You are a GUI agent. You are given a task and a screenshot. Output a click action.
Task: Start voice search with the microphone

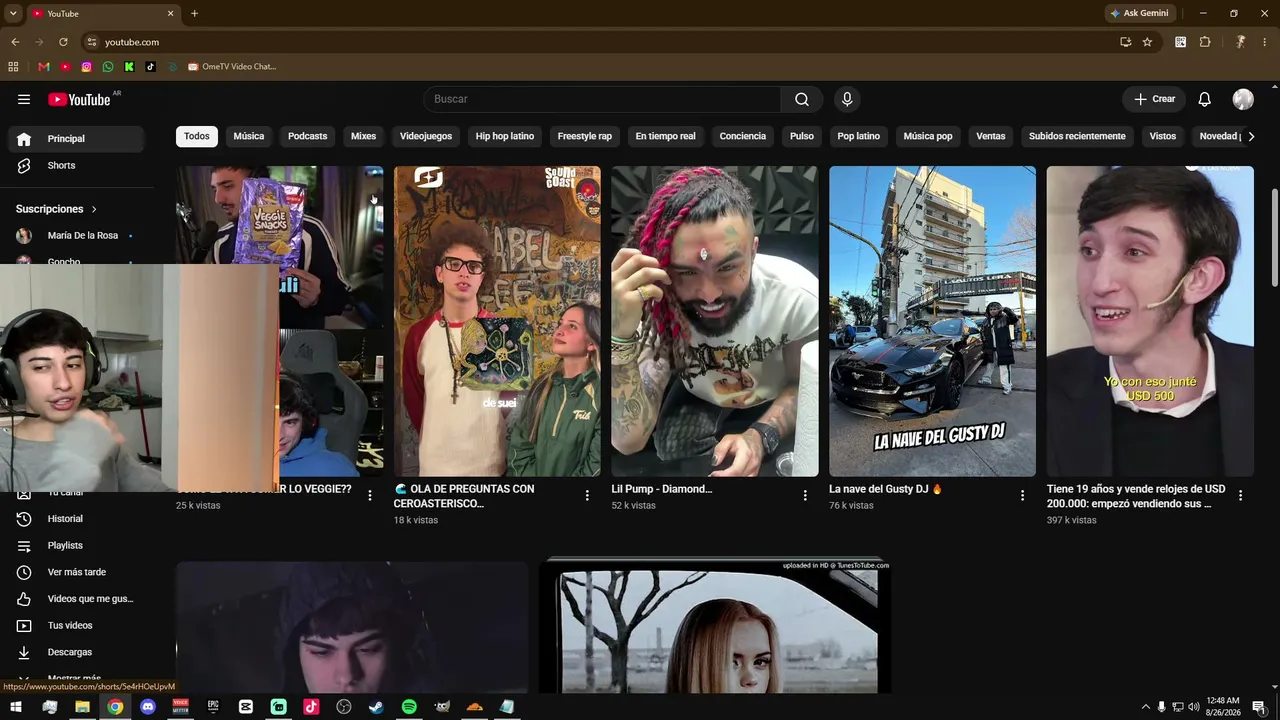point(847,99)
